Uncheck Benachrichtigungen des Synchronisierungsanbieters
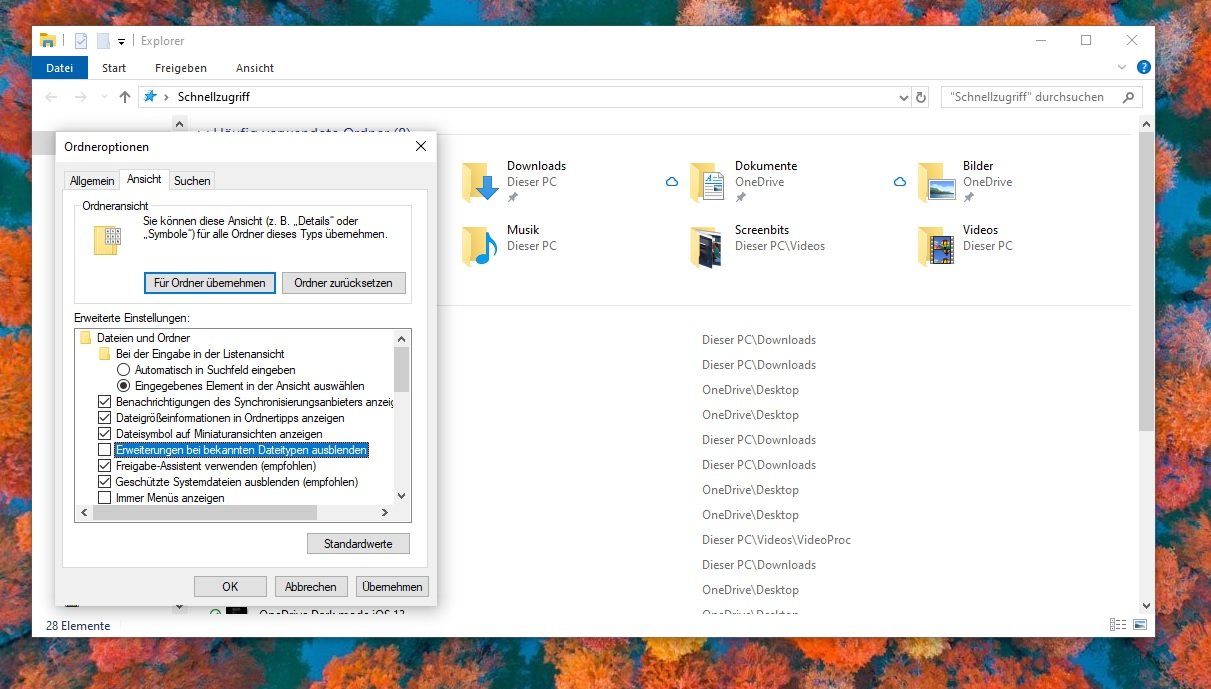 [105, 402]
